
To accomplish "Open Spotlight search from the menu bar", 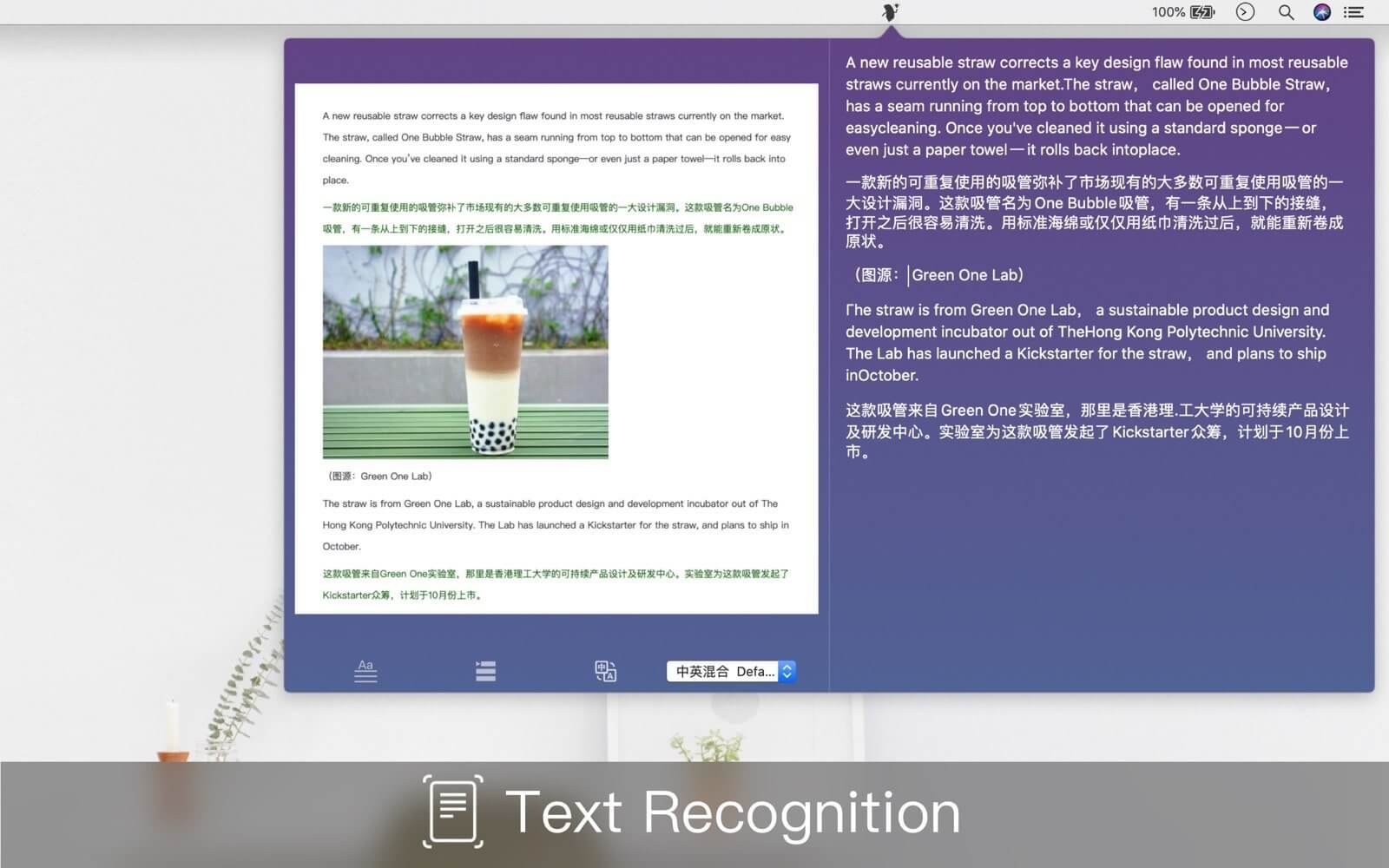I will pyautogui.click(x=1284, y=12).
